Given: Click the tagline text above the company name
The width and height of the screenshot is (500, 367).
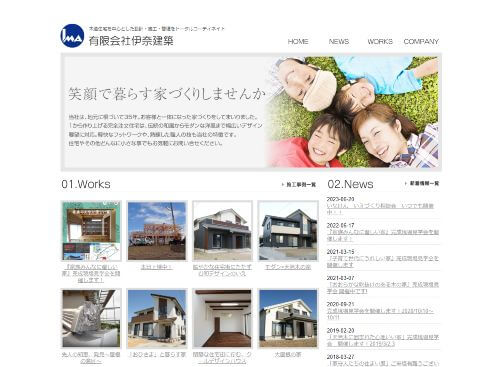Looking at the screenshot, I should coord(157,29).
